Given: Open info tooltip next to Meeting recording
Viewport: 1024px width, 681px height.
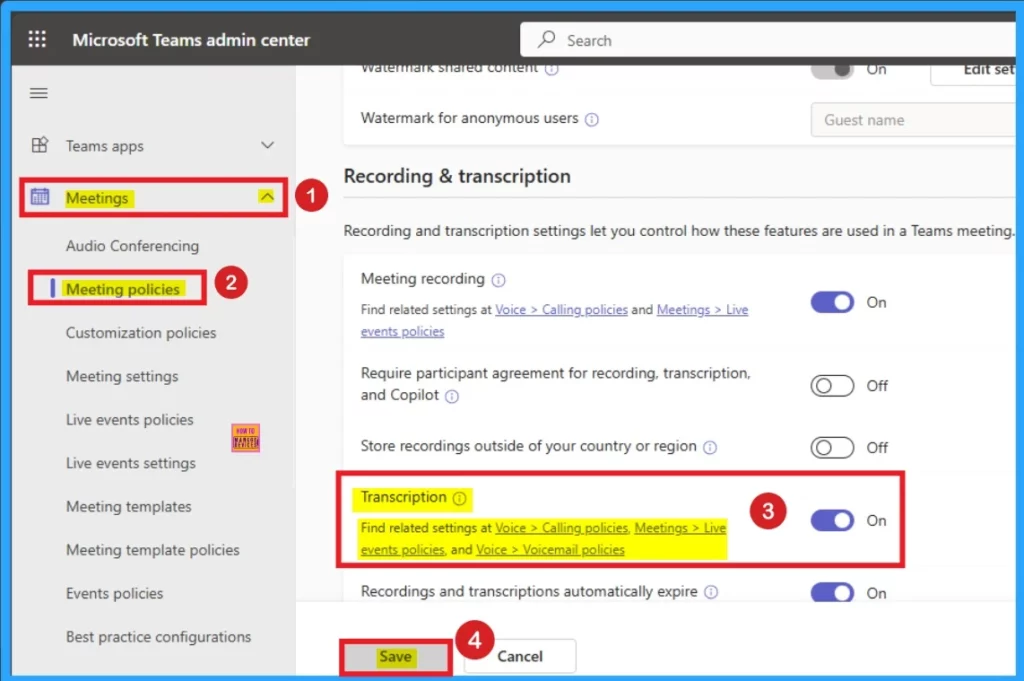Looking at the screenshot, I should point(498,280).
